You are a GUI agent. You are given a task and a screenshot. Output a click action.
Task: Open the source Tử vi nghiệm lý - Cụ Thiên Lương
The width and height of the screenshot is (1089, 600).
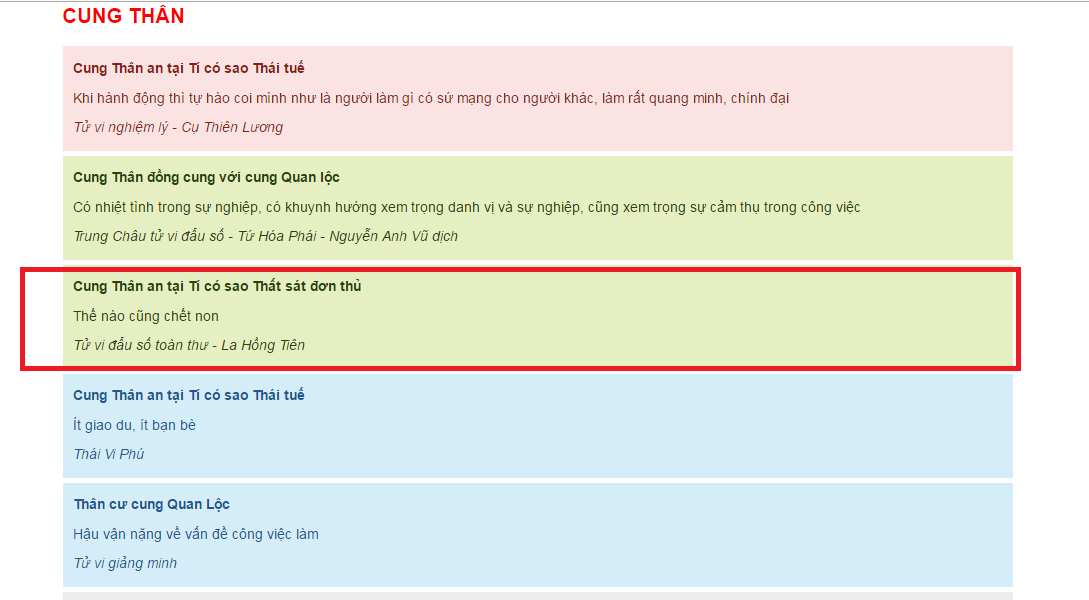[177, 127]
